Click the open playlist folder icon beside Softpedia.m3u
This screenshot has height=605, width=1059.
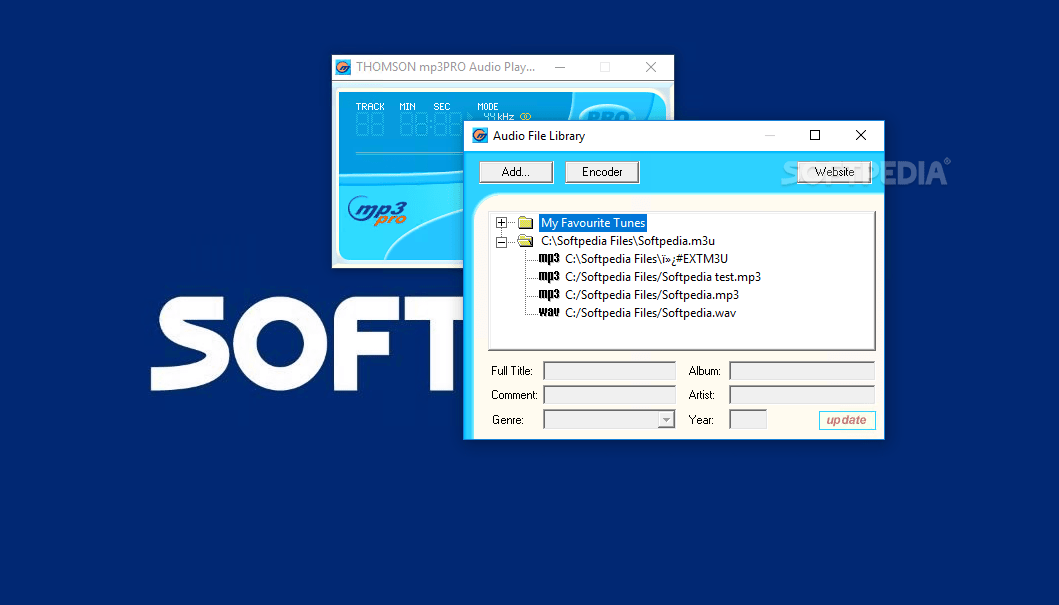(525, 240)
